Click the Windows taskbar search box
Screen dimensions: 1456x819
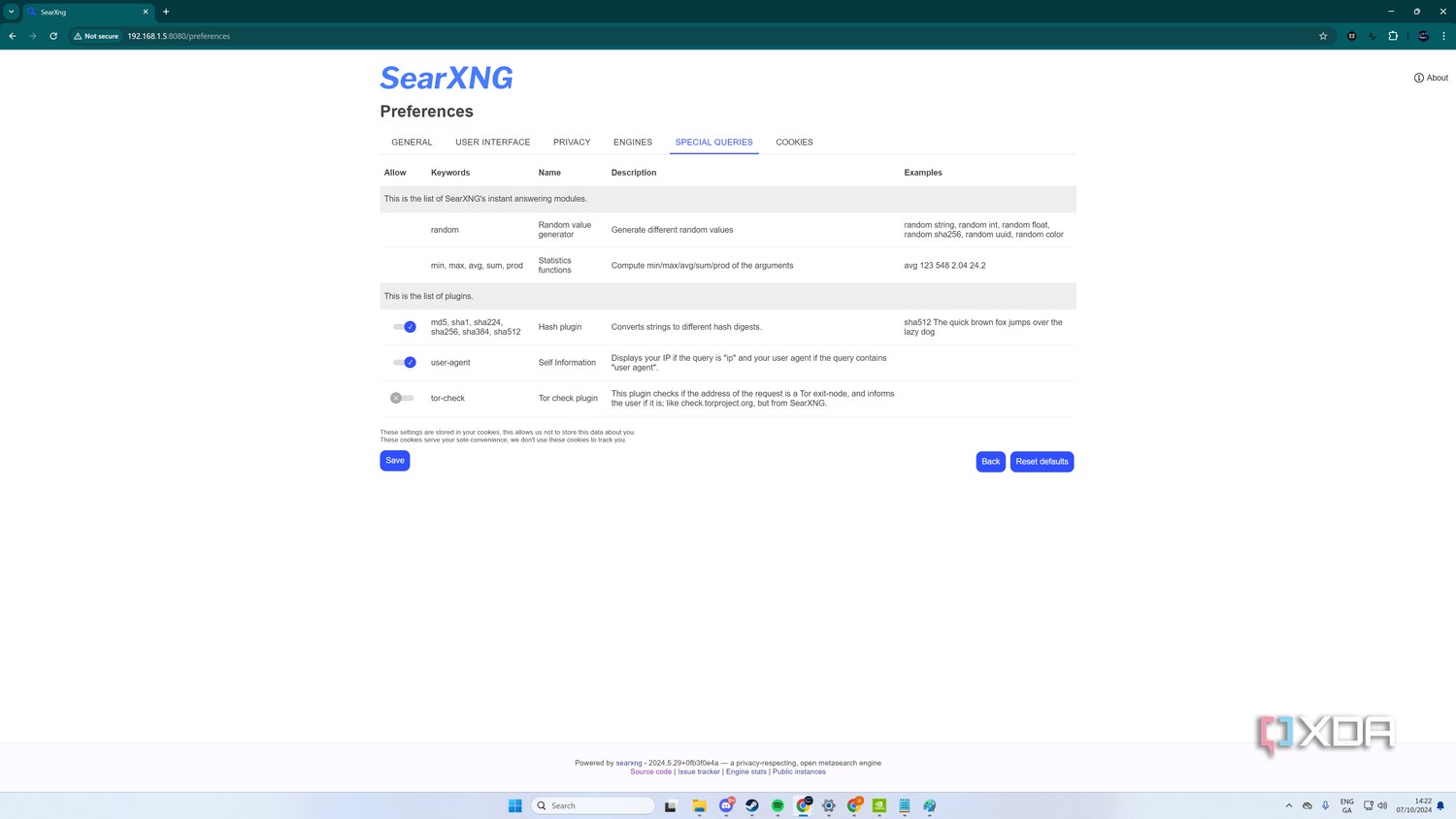click(593, 805)
